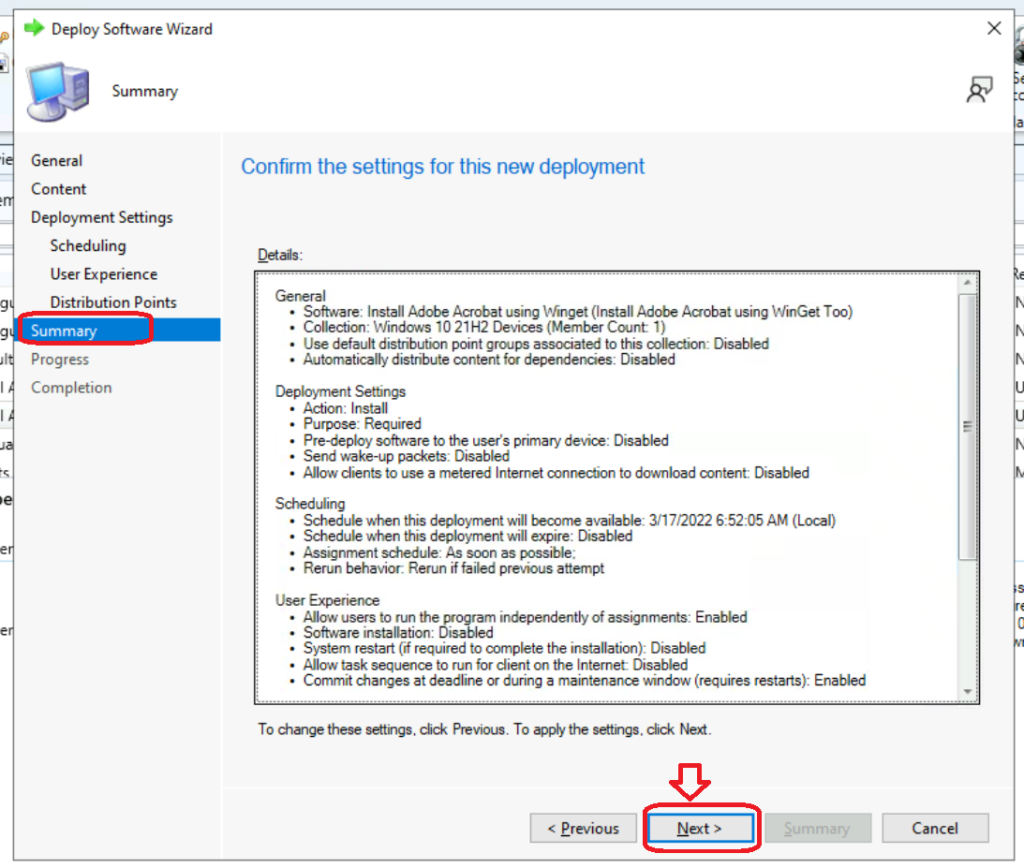Open the Content step in the sidebar

tap(59, 189)
